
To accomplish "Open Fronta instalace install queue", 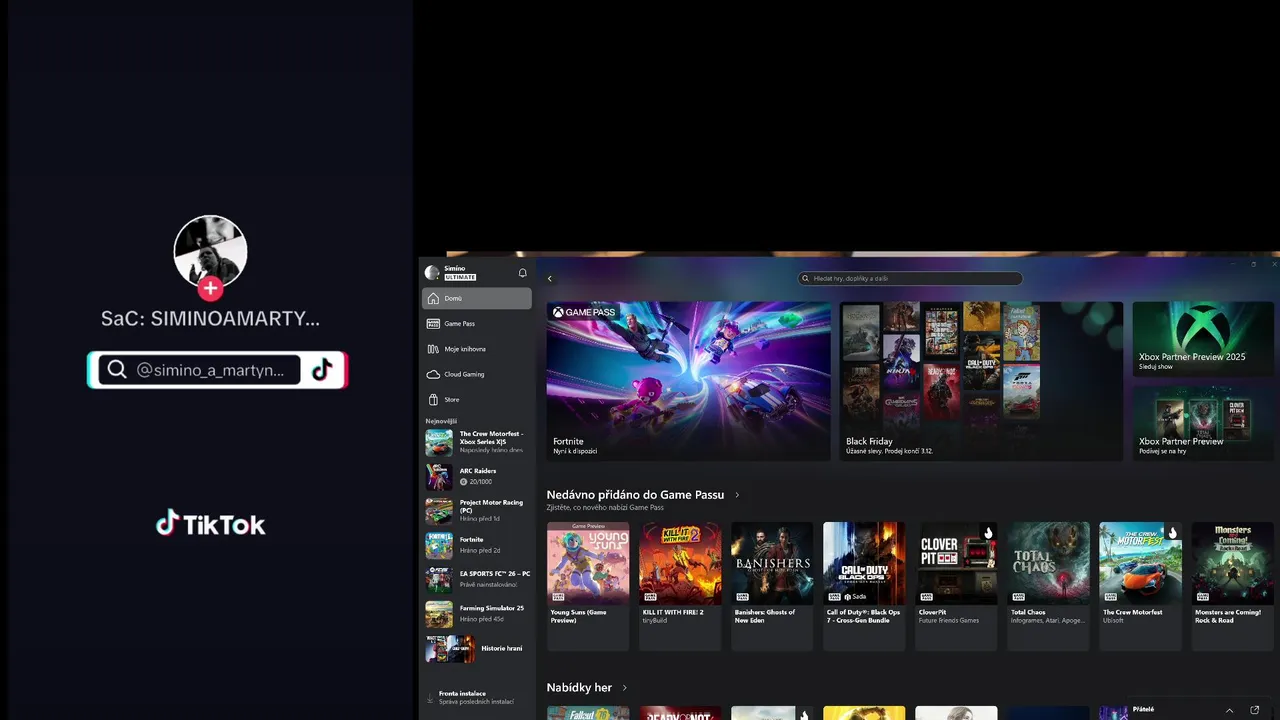I will pyautogui.click(x=477, y=697).
